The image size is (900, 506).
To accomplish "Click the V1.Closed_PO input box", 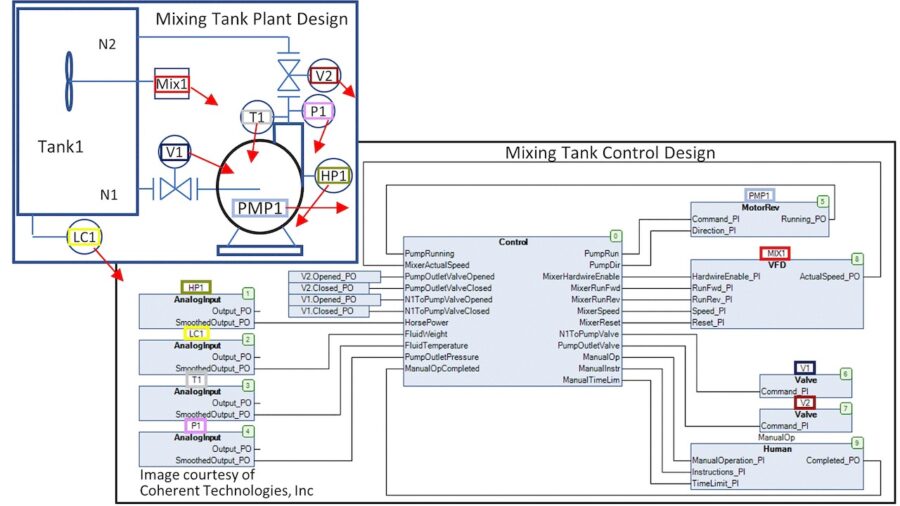I will [328, 311].
